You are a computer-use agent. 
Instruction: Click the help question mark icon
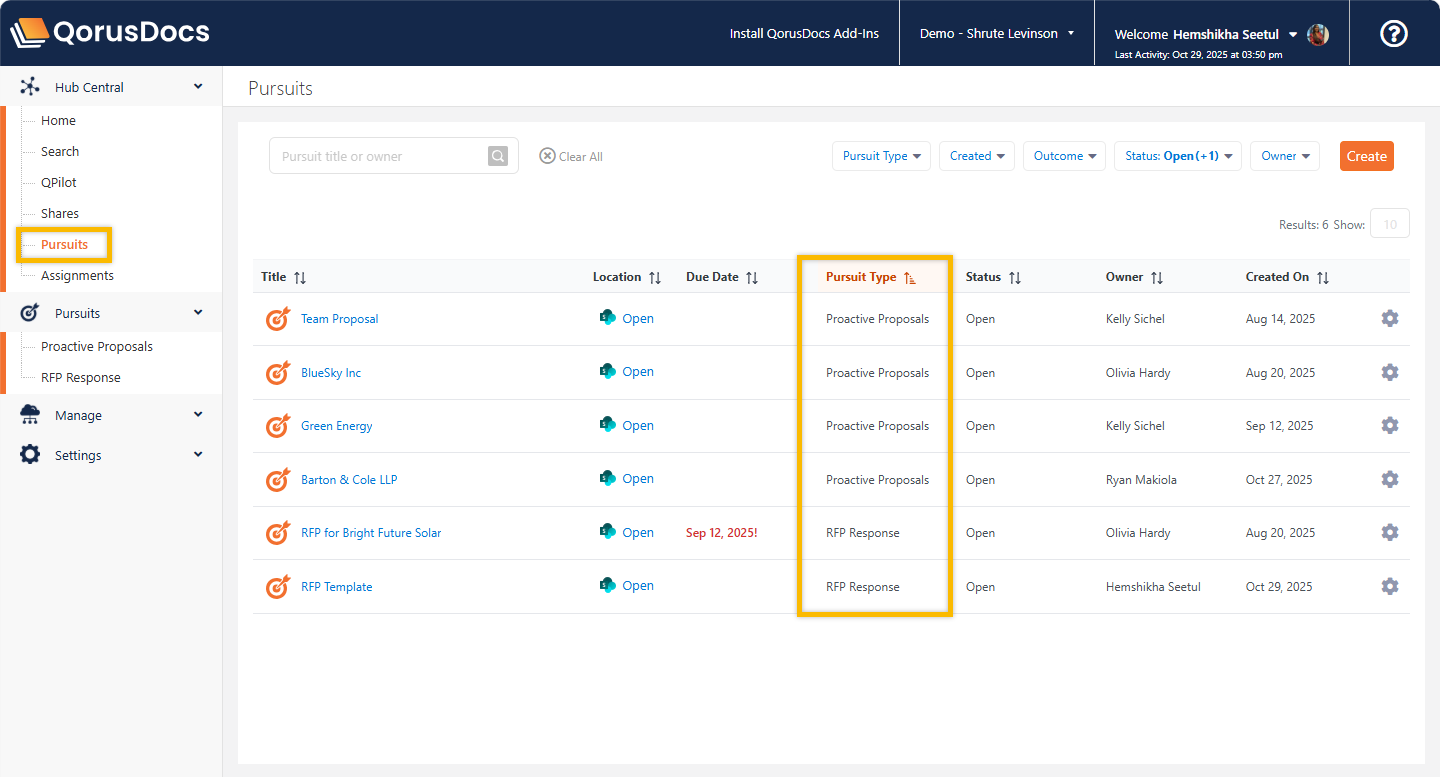click(1394, 34)
